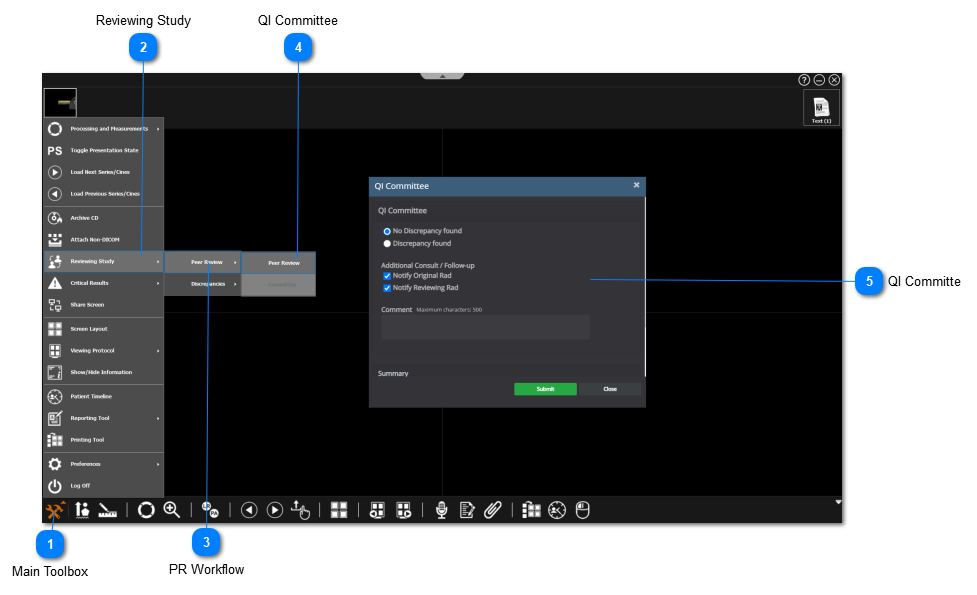Viewport: 977px width, 595px height.
Task: Click the mouse icon in bottom toolbar
Action: 583,510
